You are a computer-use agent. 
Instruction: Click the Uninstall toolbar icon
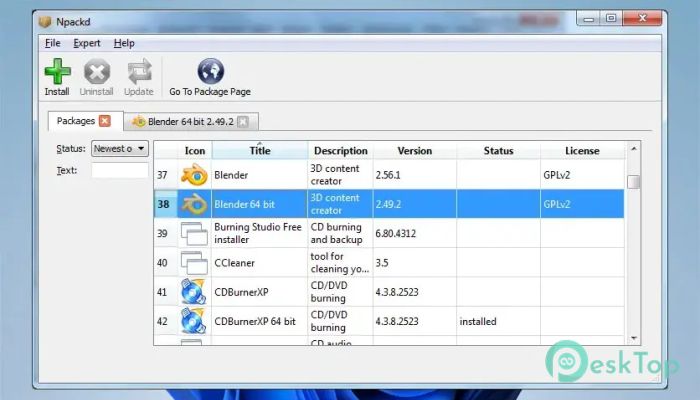click(x=97, y=71)
